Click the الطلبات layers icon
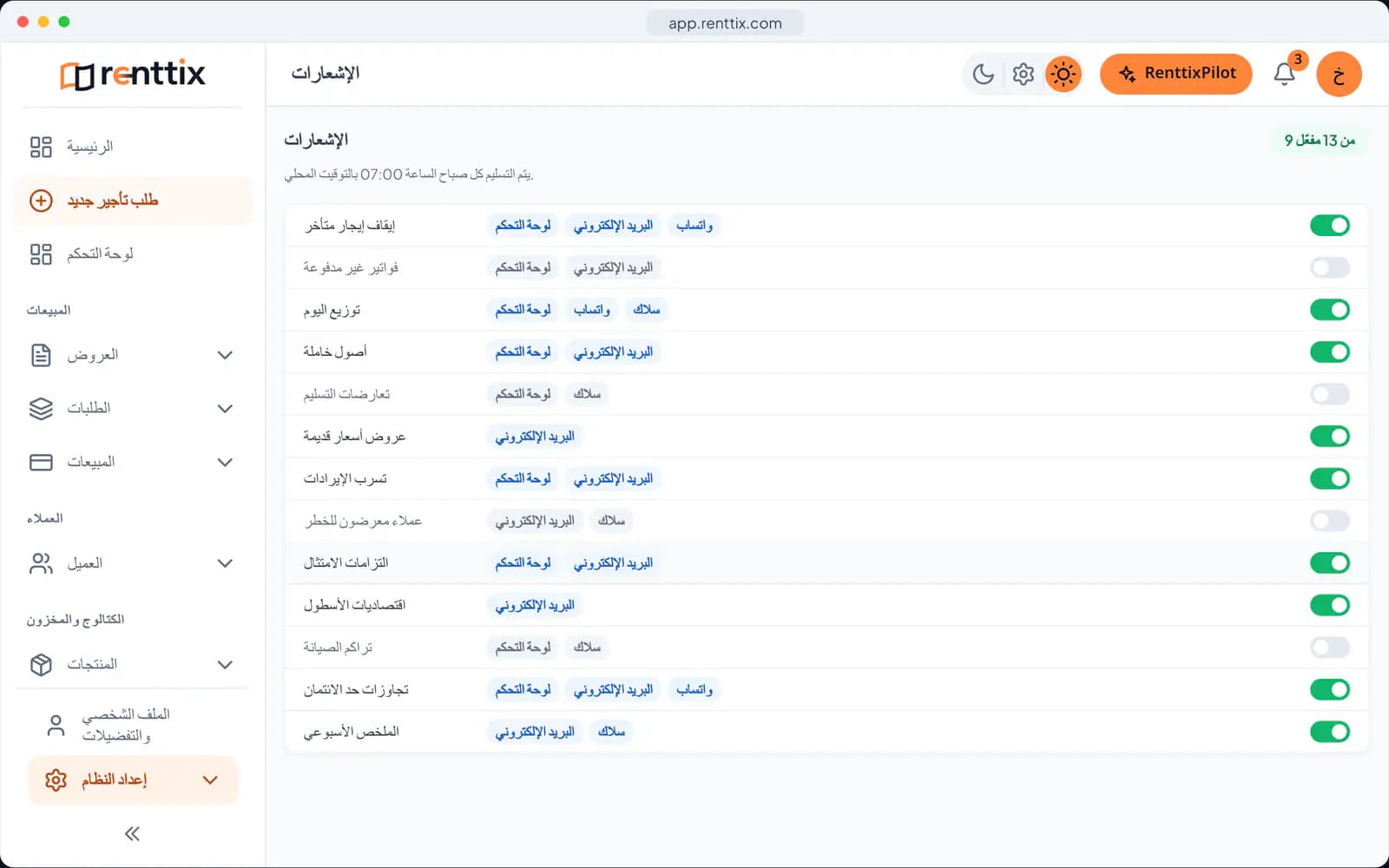Image resolution: width=1389 pixels, height=868 pixels. [x=41, y=408]
